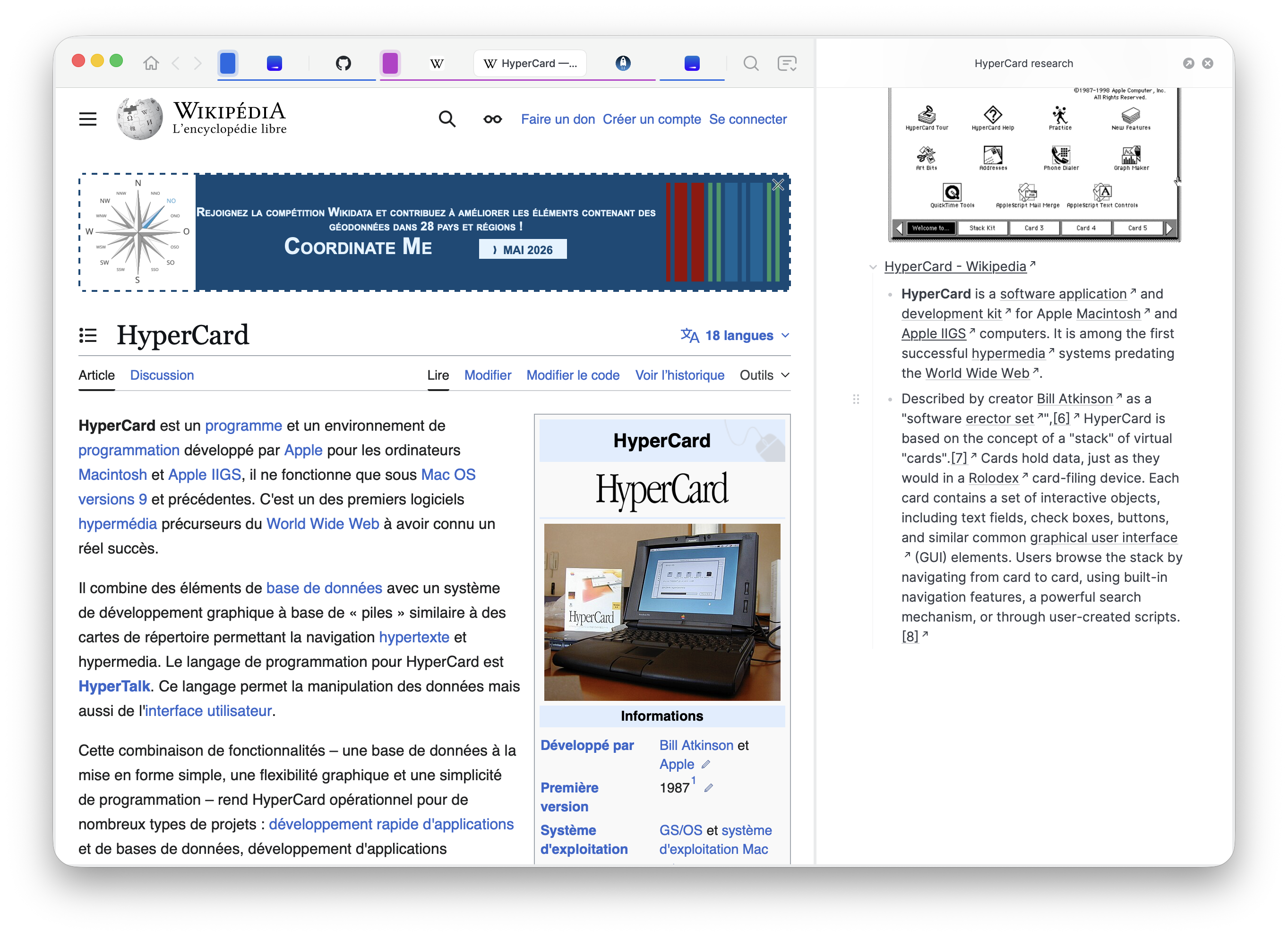This screenshot has width=1288, height=937.
Task: Open the compass rose banner image
Action: tap(137, 232)
